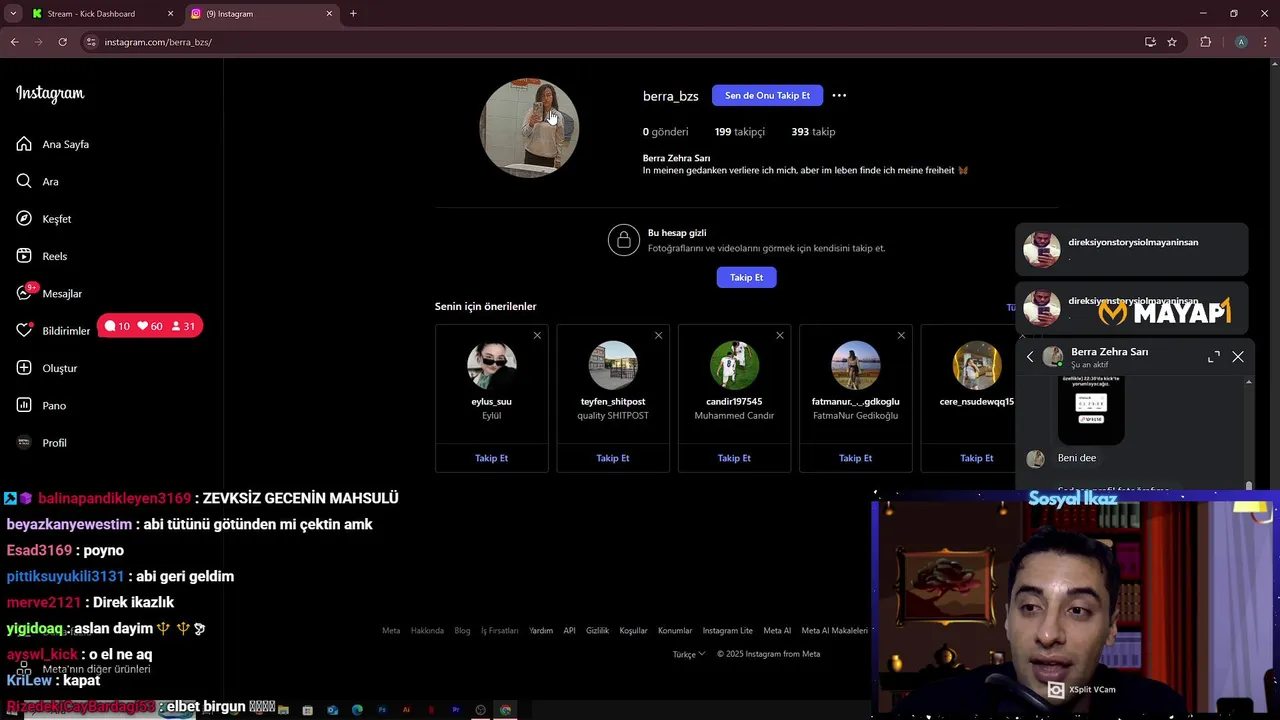
Task: Open the Ara search item
Action: [x=38, y=181]
